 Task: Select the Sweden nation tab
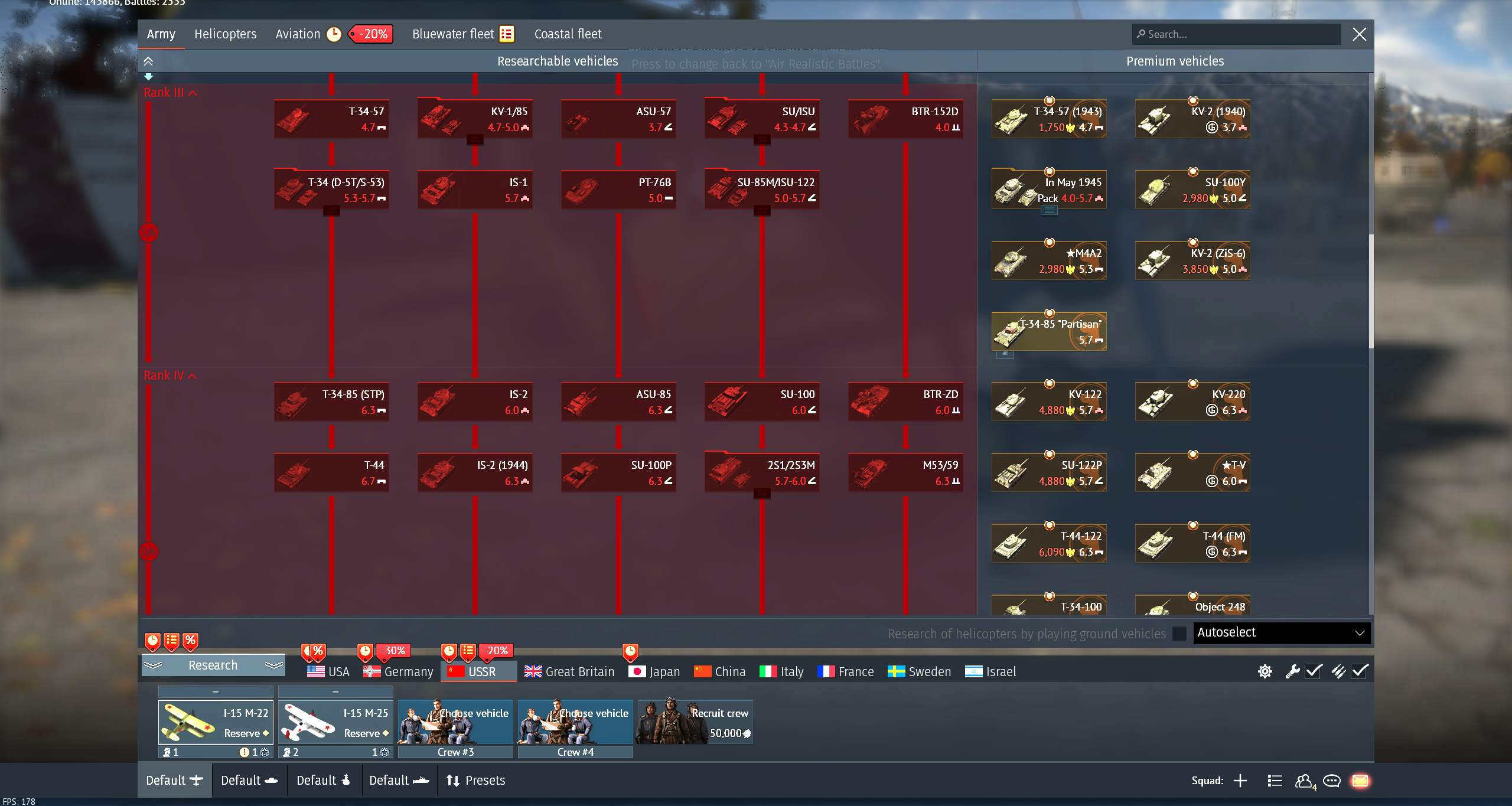tap(920, 672)
